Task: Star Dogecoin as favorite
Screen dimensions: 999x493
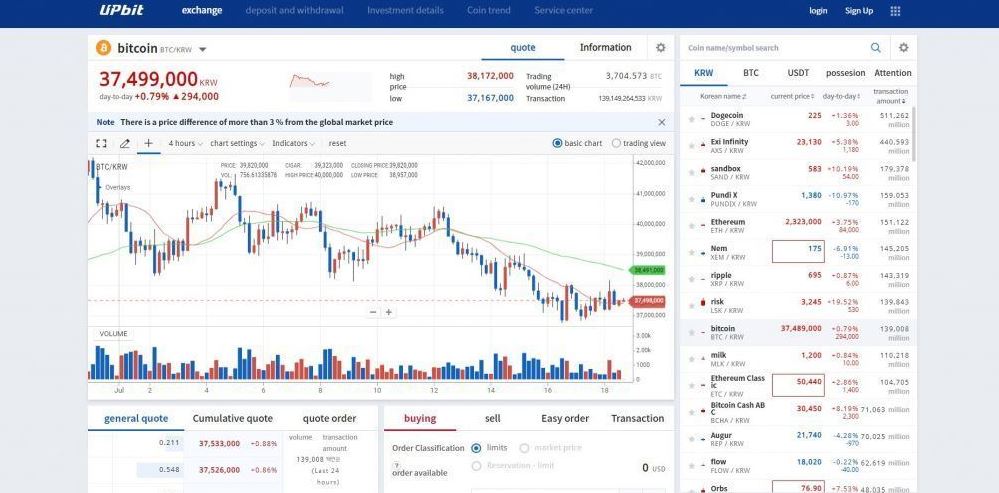Action: coord(691,119)
